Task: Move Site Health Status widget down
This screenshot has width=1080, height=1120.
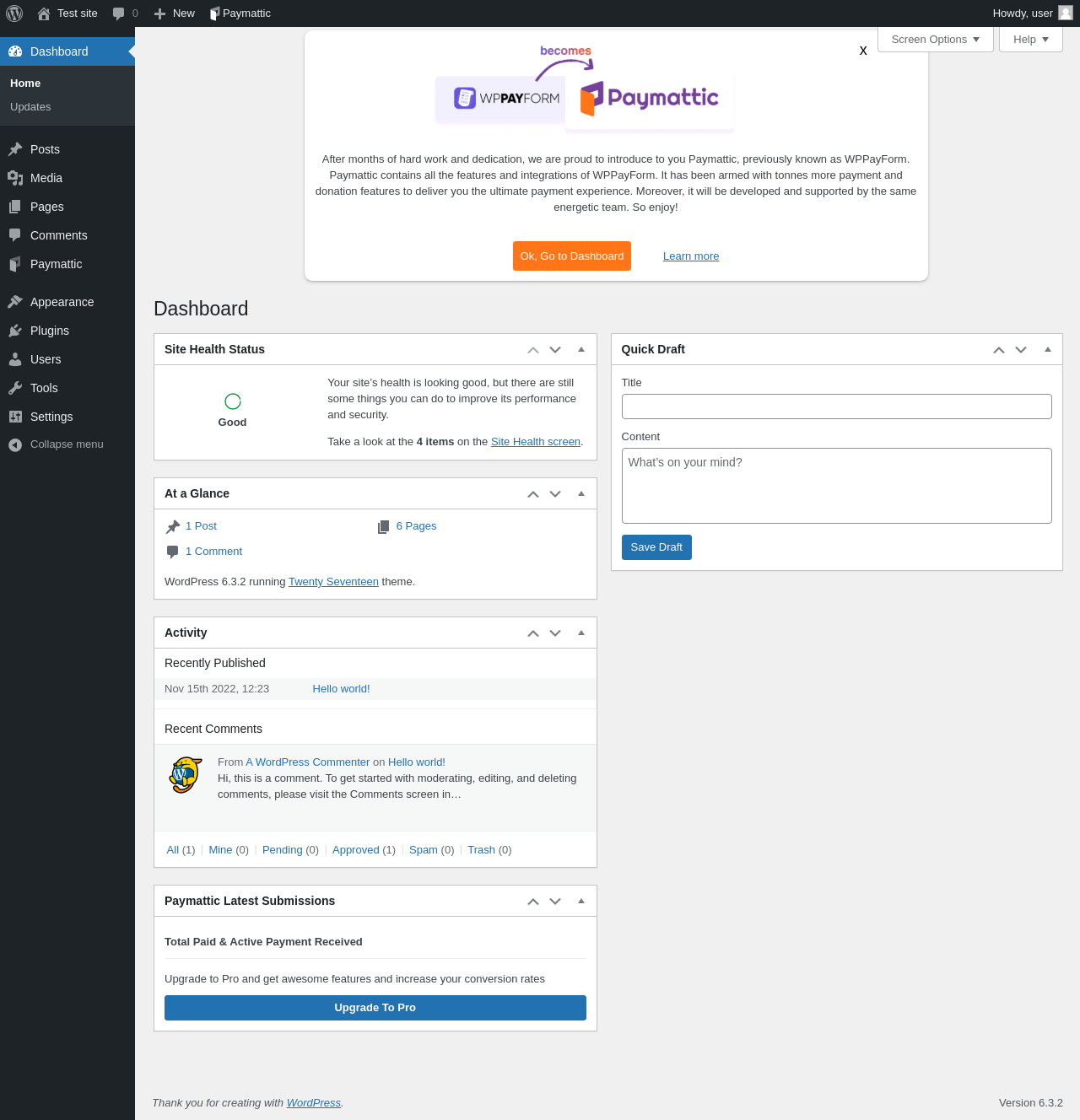Action: pos(555,349)
